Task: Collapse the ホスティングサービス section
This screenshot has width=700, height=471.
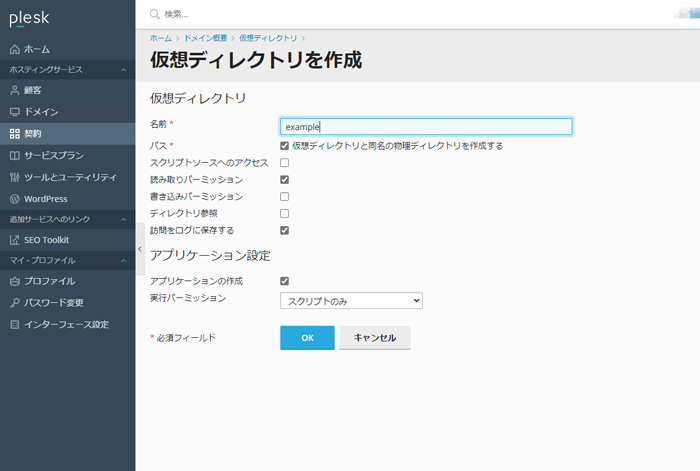Action: click(123, 70)
